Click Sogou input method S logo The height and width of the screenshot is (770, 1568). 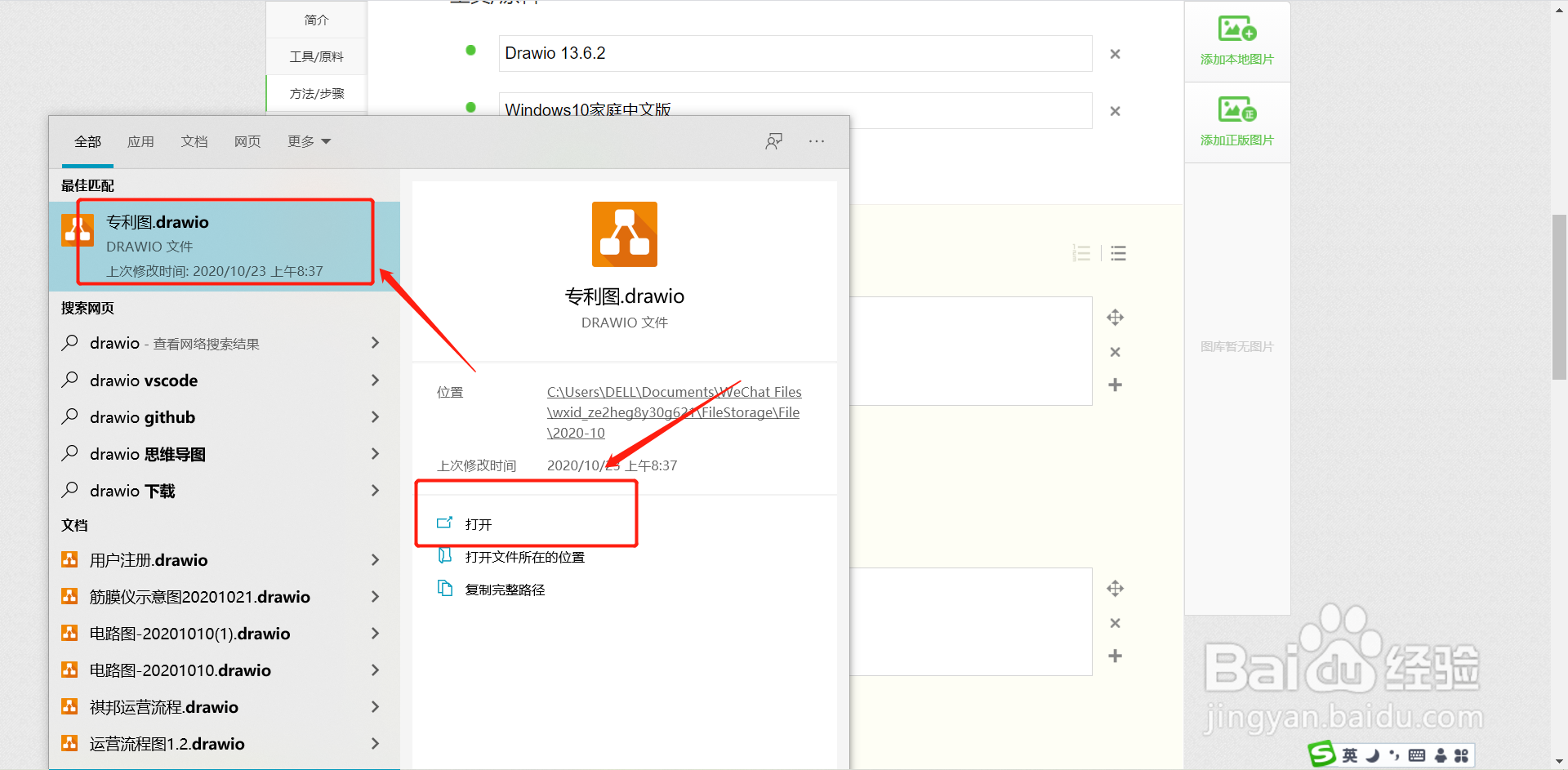point(1321,754)
